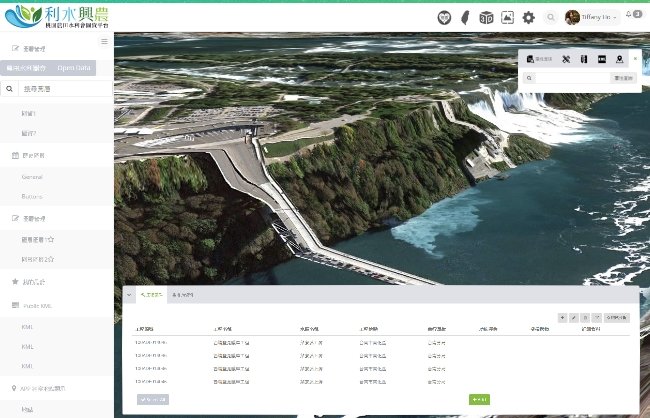
Task: Click the gray button at table bottom left
Action: [x=152, y=399]
